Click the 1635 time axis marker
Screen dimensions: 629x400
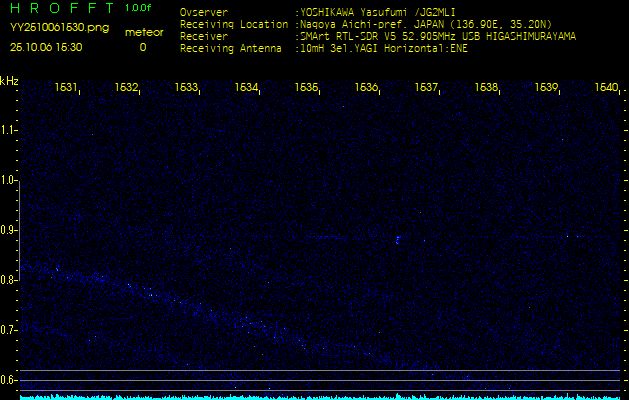click(306, 87)
